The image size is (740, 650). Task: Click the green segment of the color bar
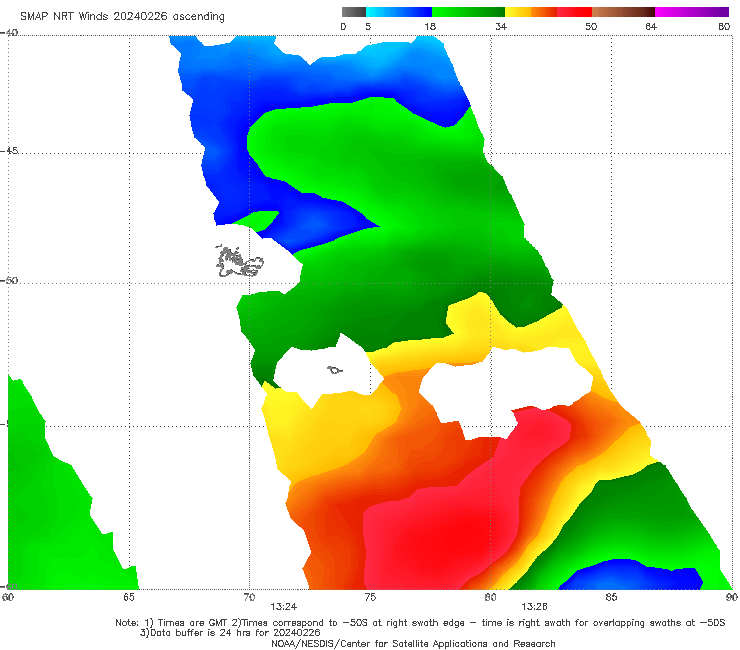[468, 12]
